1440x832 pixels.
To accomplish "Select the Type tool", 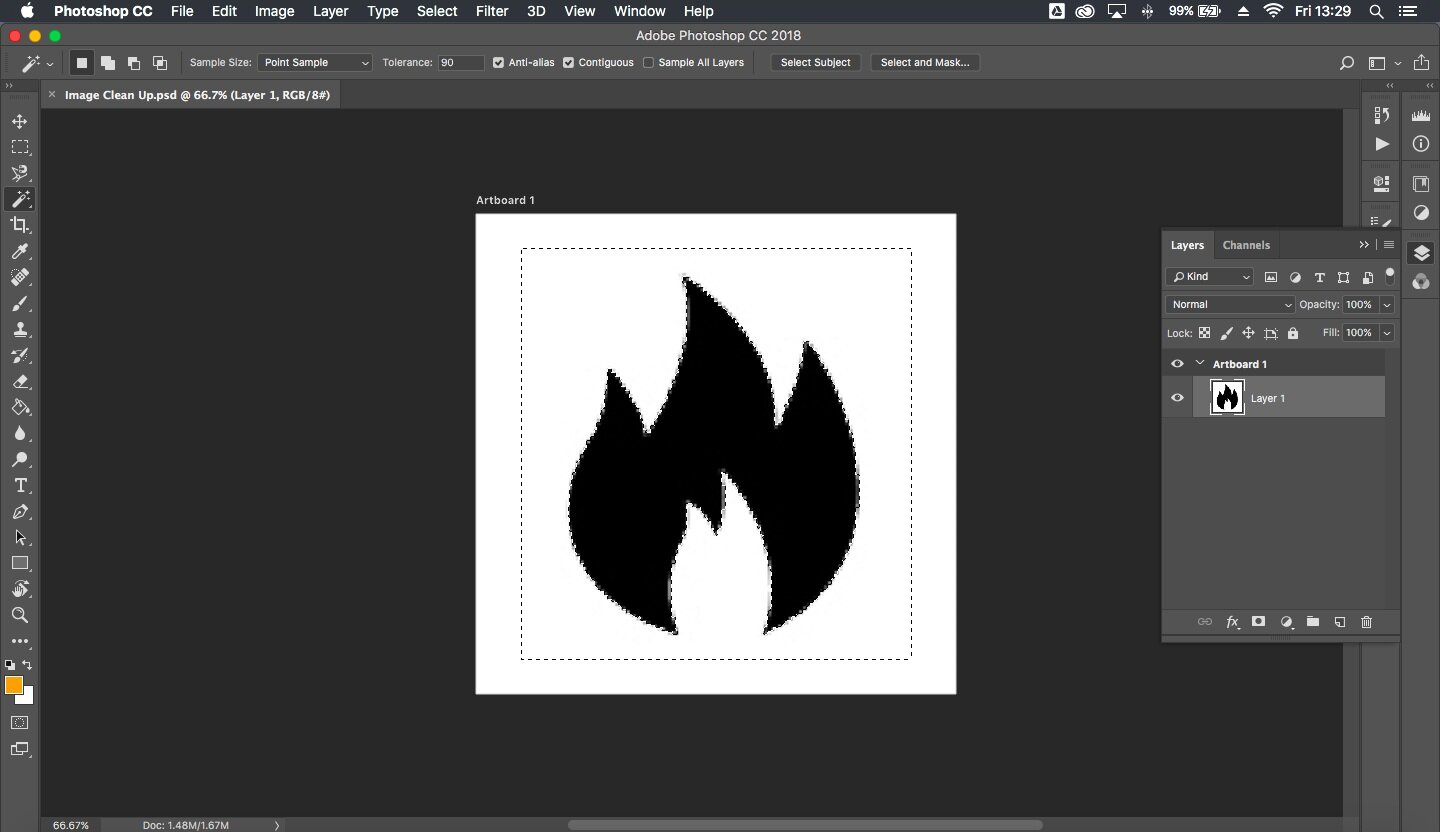I will pyautogui.click(x=19, y=485).
